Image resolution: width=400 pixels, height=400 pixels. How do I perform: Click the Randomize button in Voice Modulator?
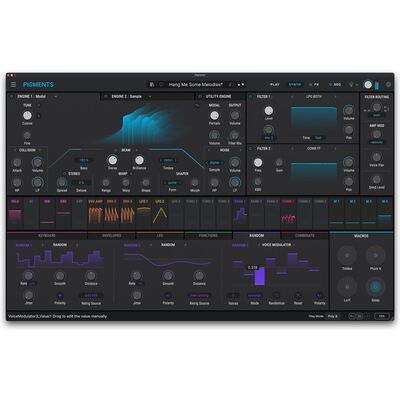[x=276, y=295]
